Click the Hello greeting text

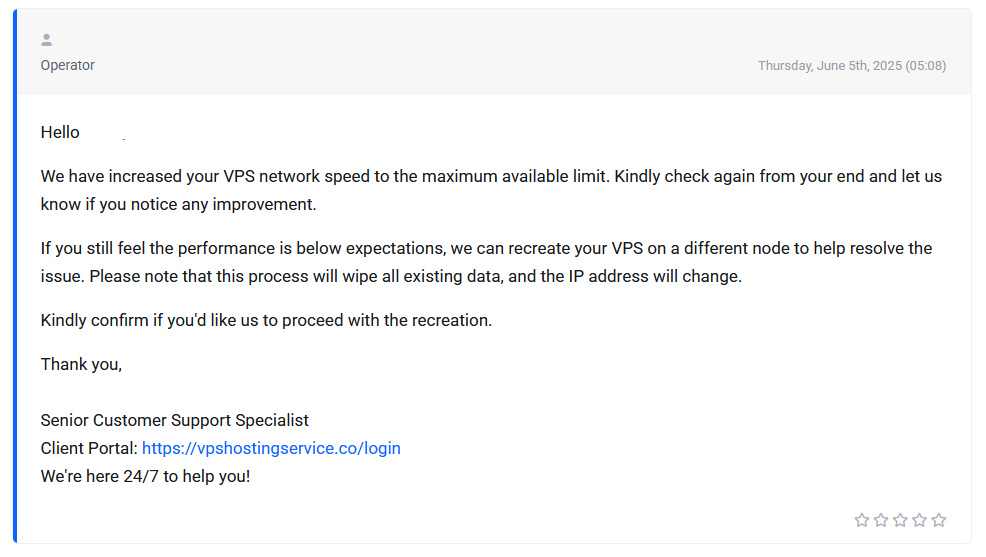coord(60,132)
